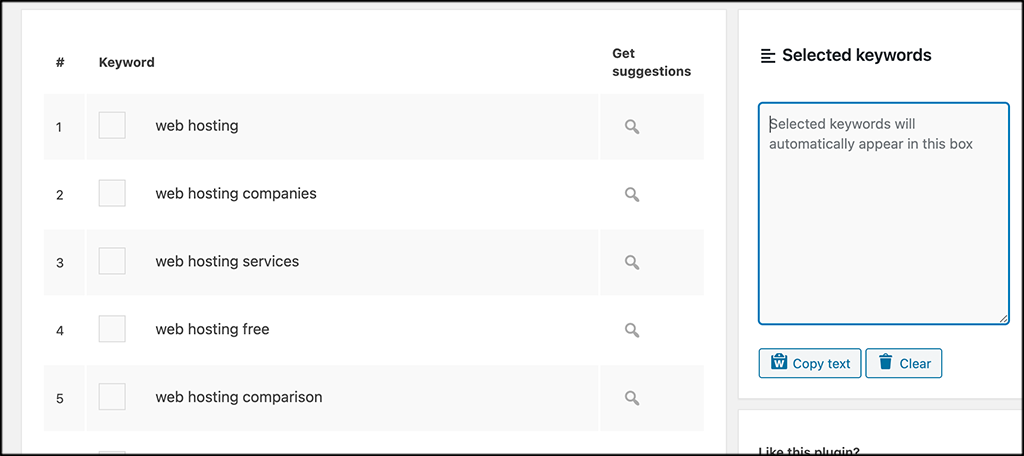Grab the text box resize handle
Screen dimensions: 1024x456
click(x=1003, y=318)
